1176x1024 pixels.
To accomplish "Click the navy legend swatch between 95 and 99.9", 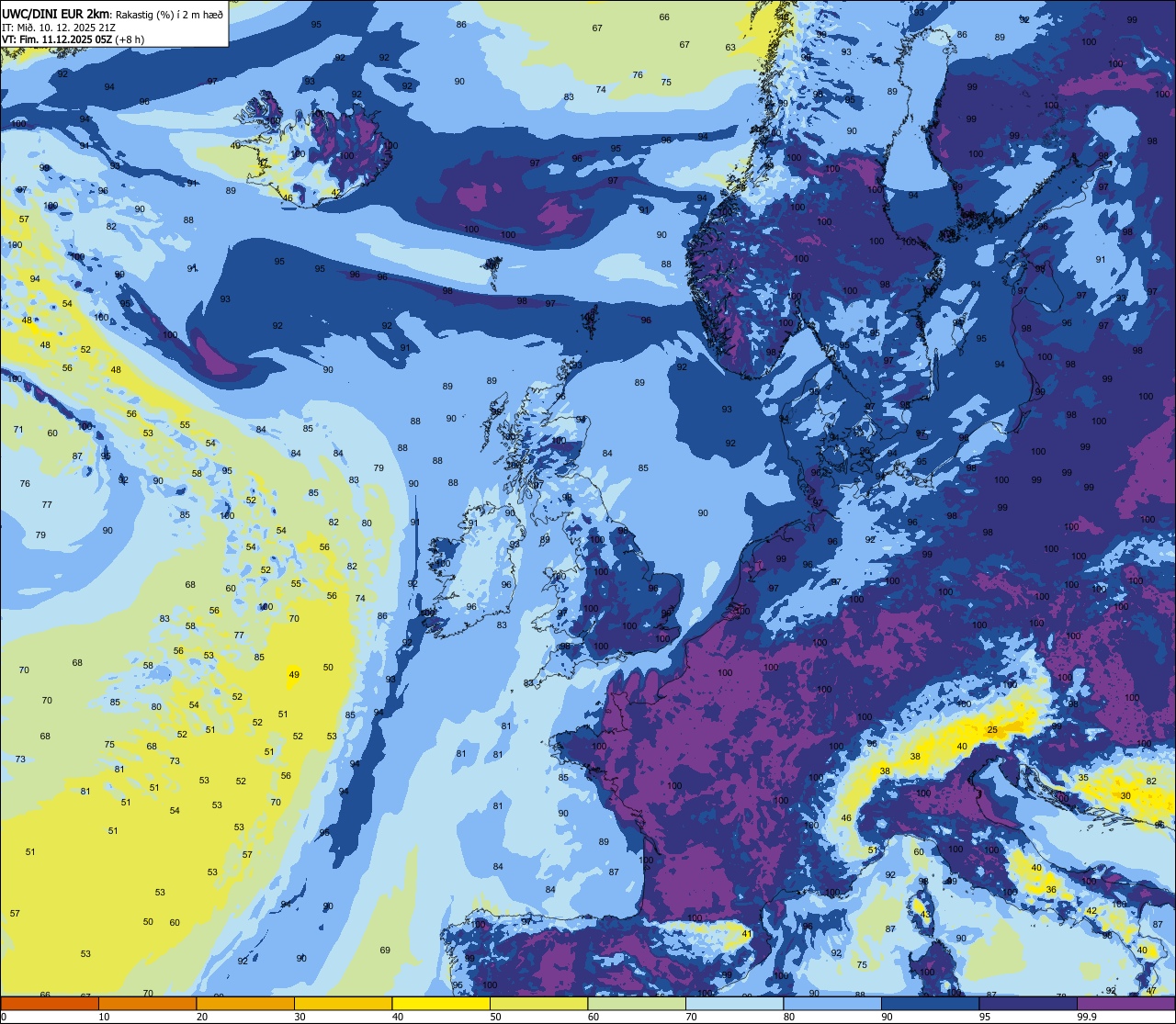I will point(1028,1003).
